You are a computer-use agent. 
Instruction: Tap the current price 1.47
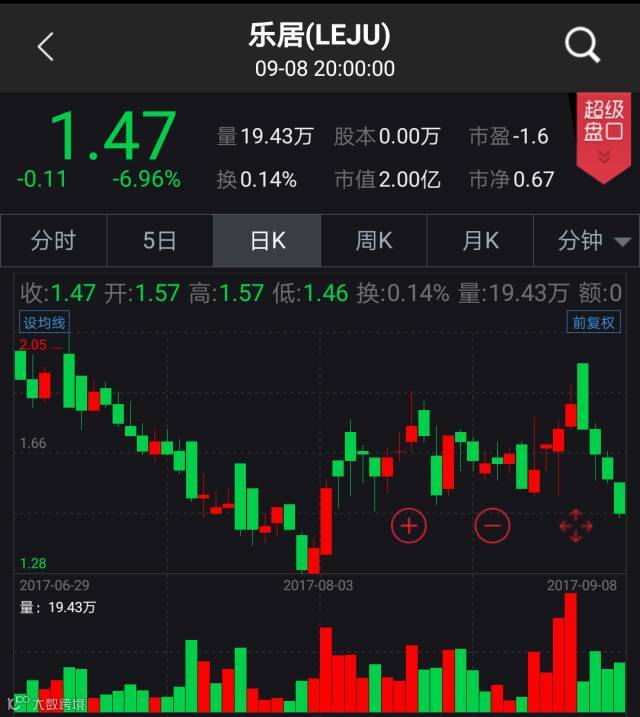(112, 136)
